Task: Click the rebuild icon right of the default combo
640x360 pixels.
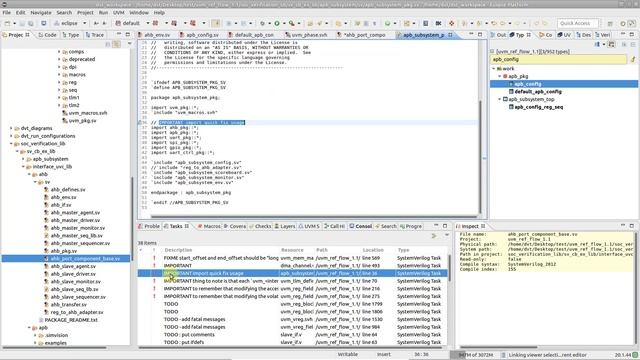Action: 156,23
